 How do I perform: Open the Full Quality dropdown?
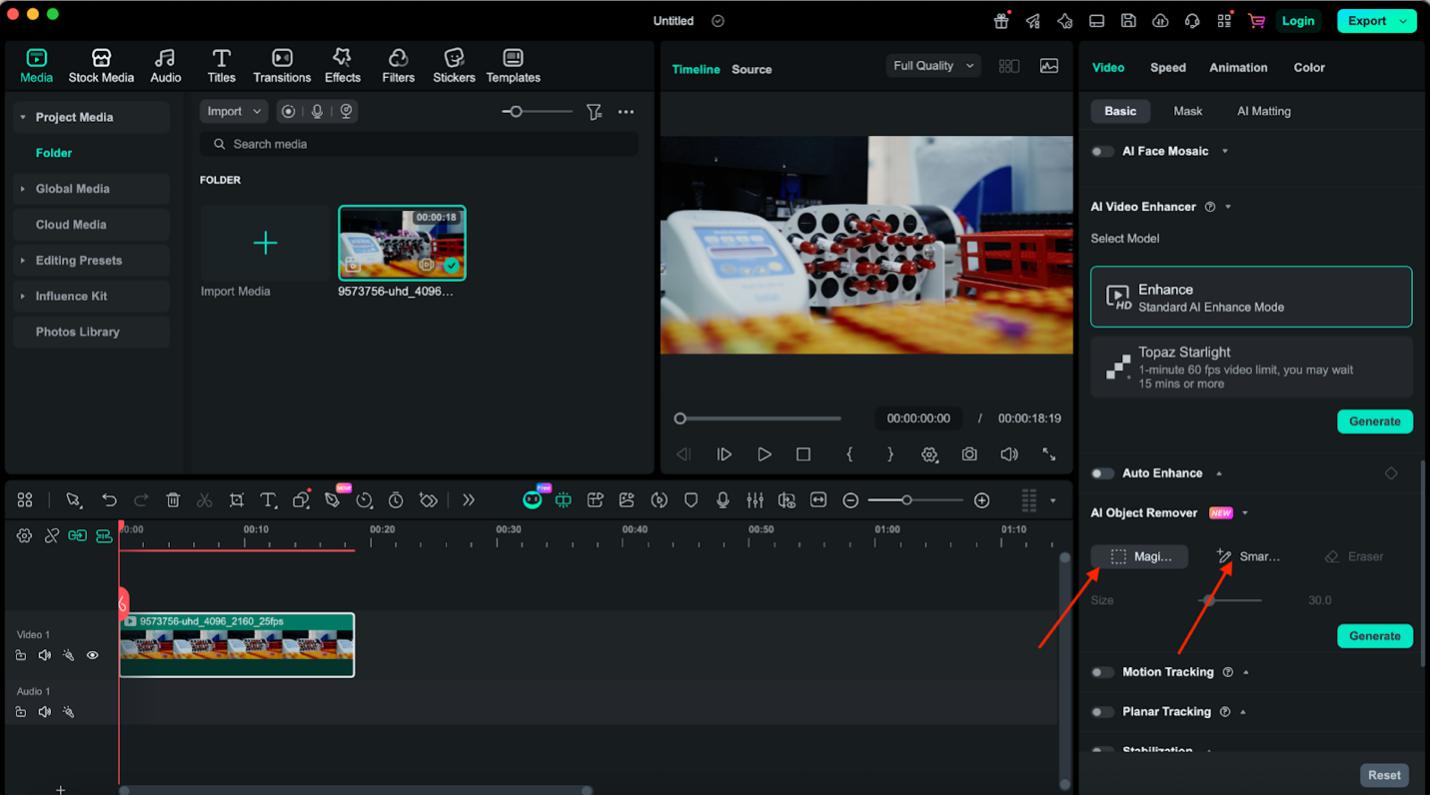pos(932,66)
